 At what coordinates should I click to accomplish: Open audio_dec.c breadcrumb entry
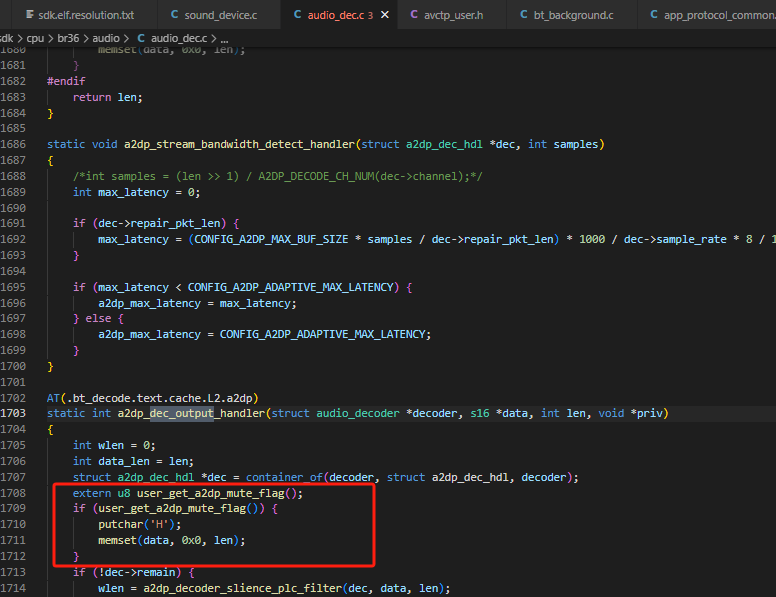pos(179,38)
